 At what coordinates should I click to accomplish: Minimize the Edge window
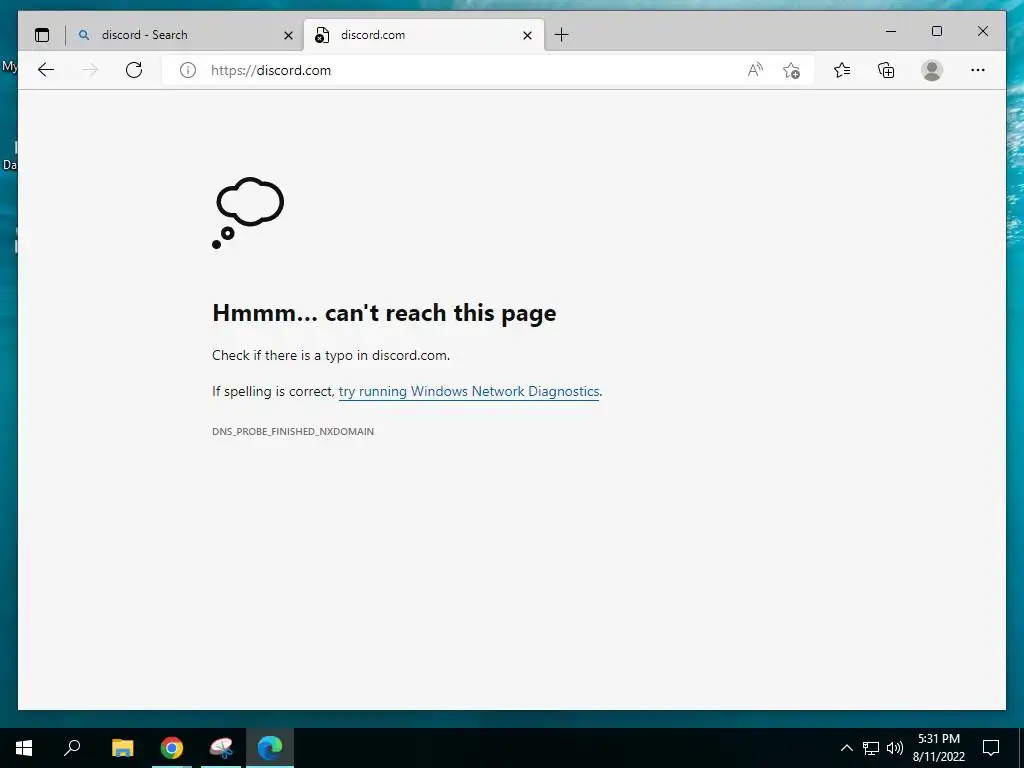pos(891,31)
